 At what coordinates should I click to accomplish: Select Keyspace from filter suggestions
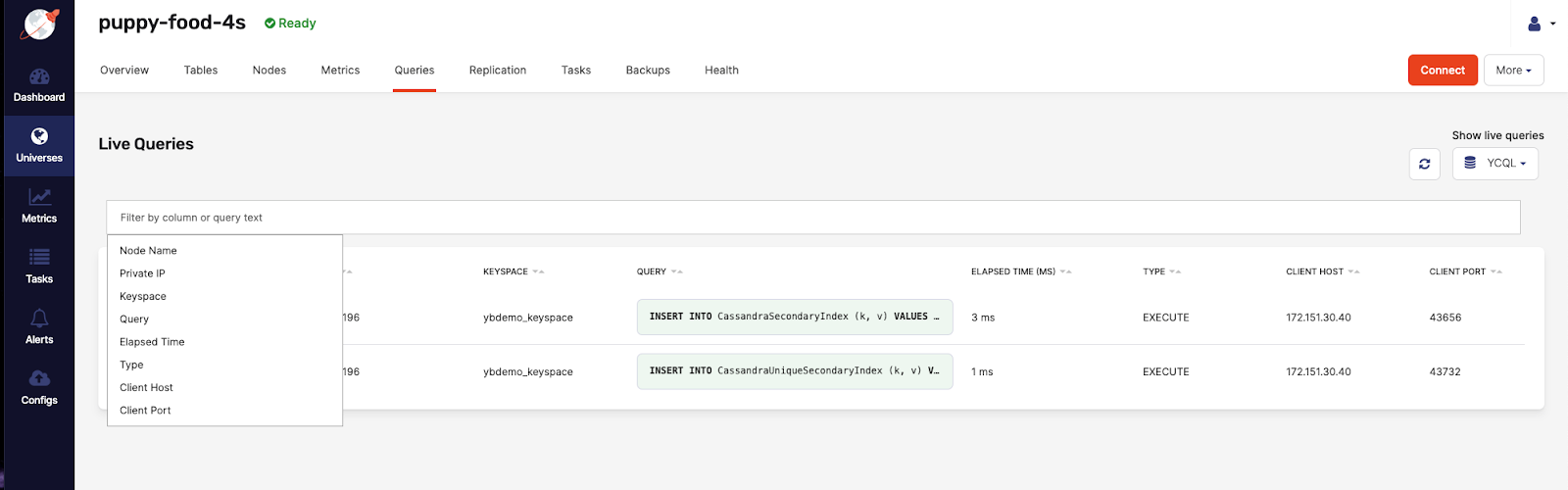point(143,297)
